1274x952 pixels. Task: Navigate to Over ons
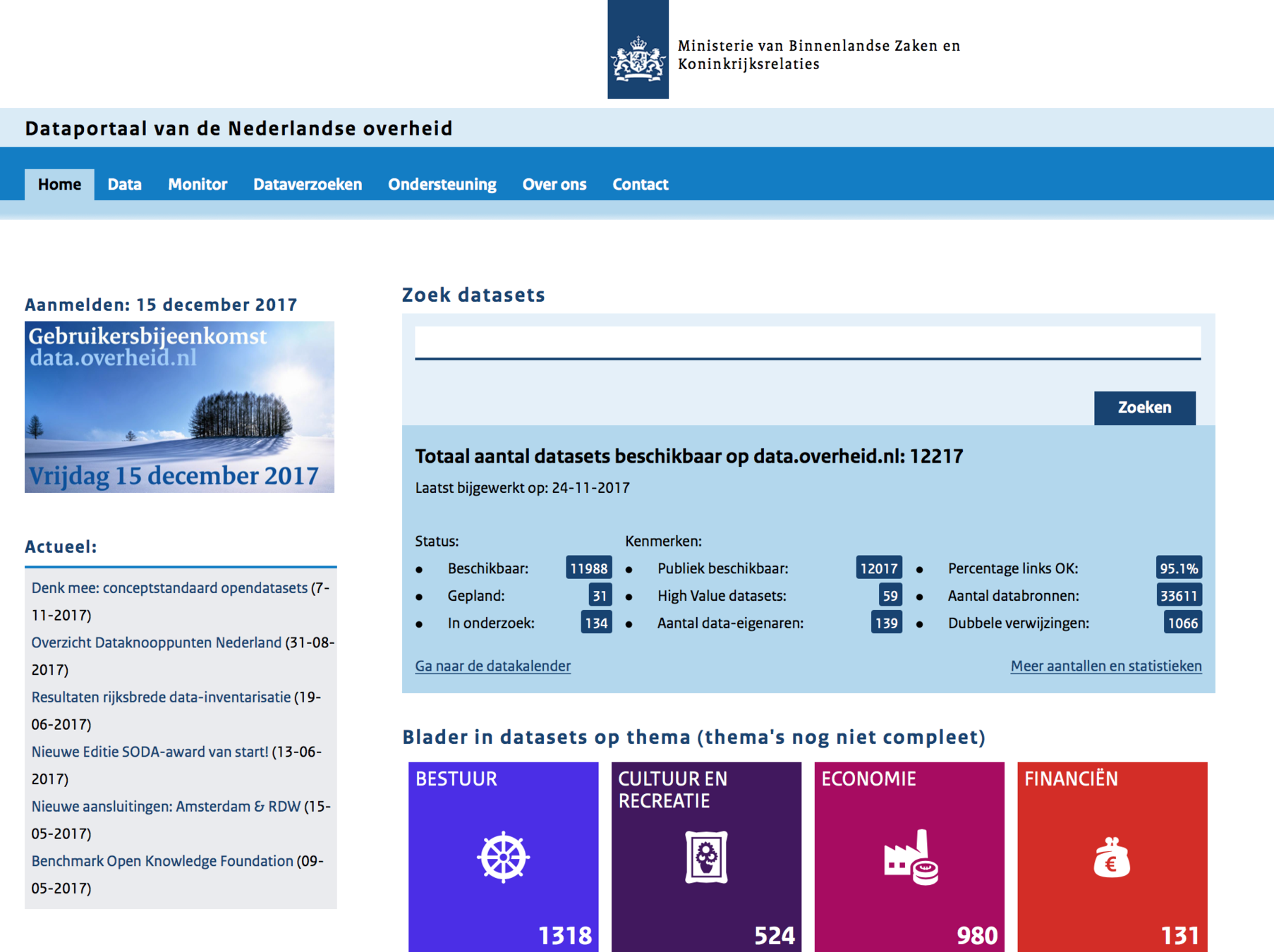(x=554, y=185)
